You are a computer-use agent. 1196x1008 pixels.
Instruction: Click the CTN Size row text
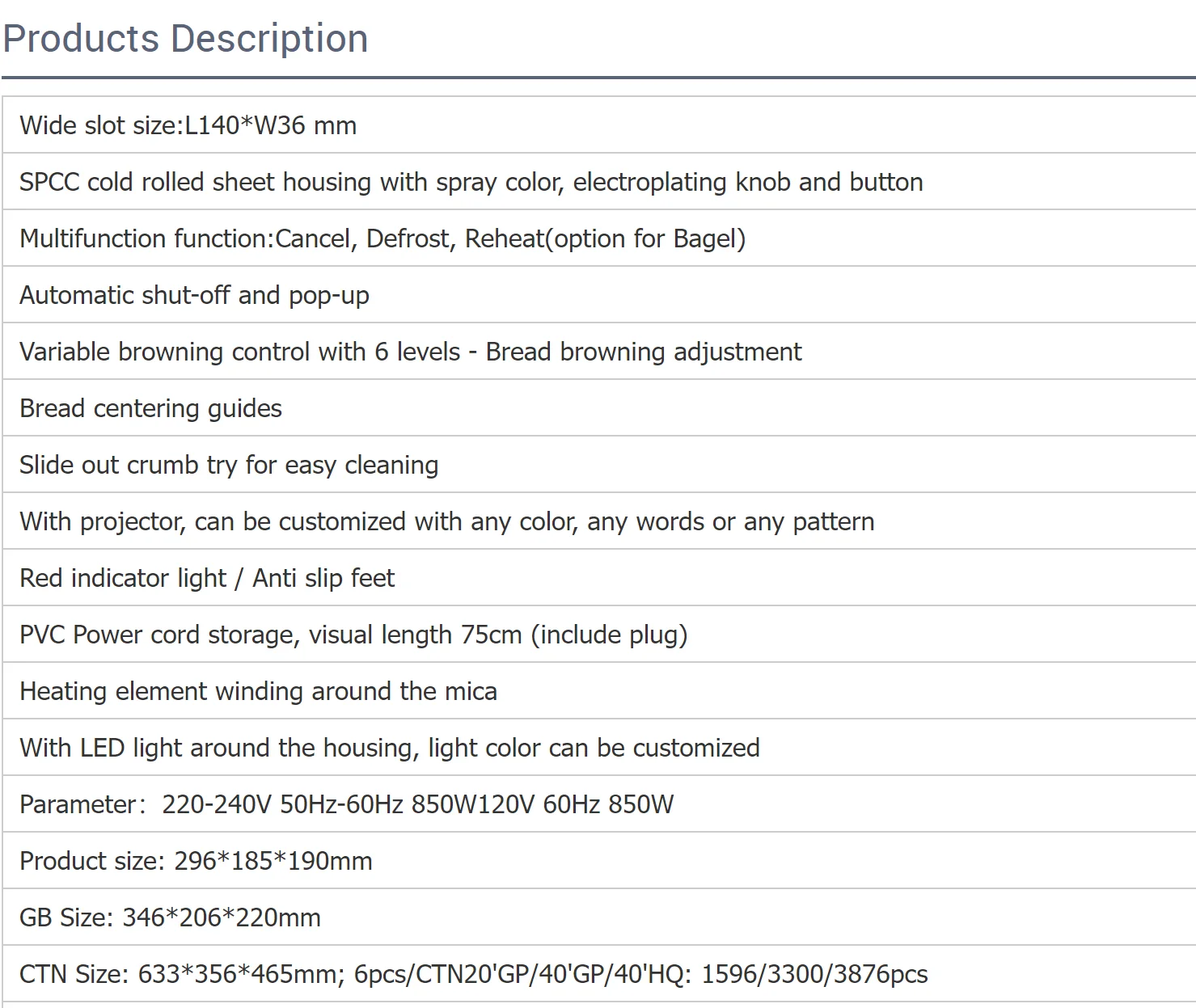473,974
